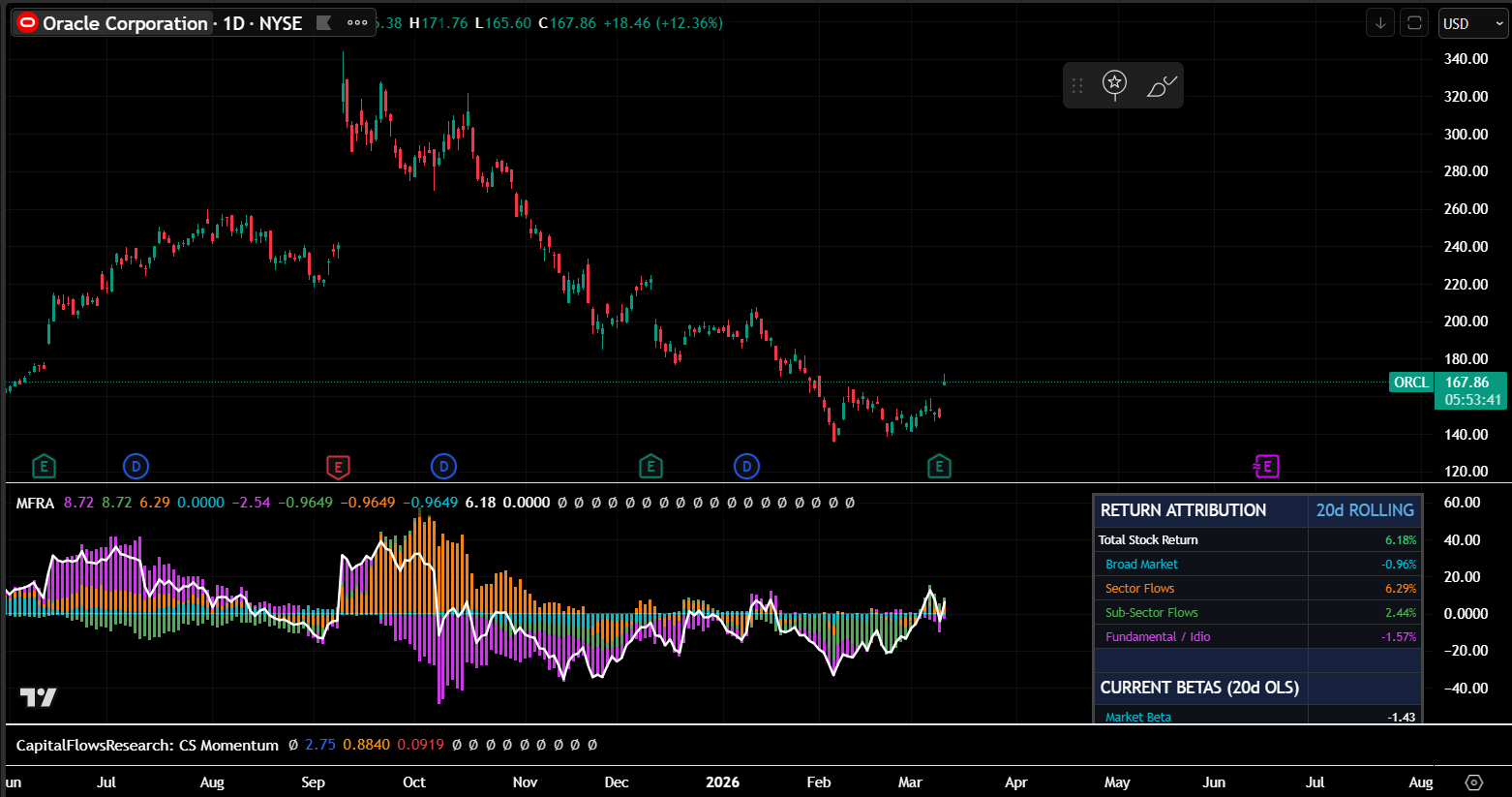Viewport: 1512px width, 797px height.
Task: Click the 60.00 MFRA pane axis label
Action: pos(1462,503)
